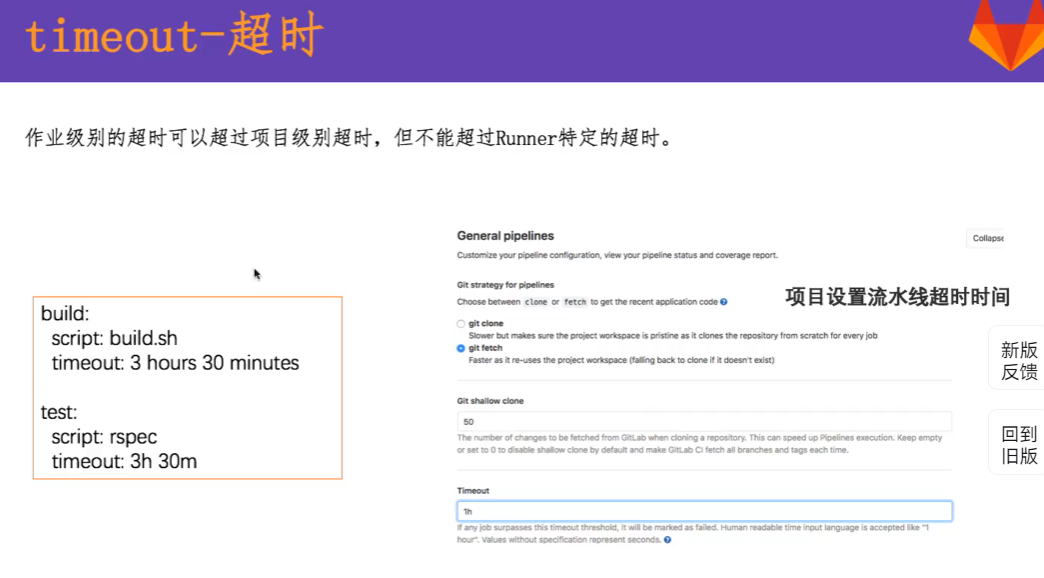Click the 'Git shallow clone' label
Viewport: 1044px width, 578px height.
click(490, 401)
